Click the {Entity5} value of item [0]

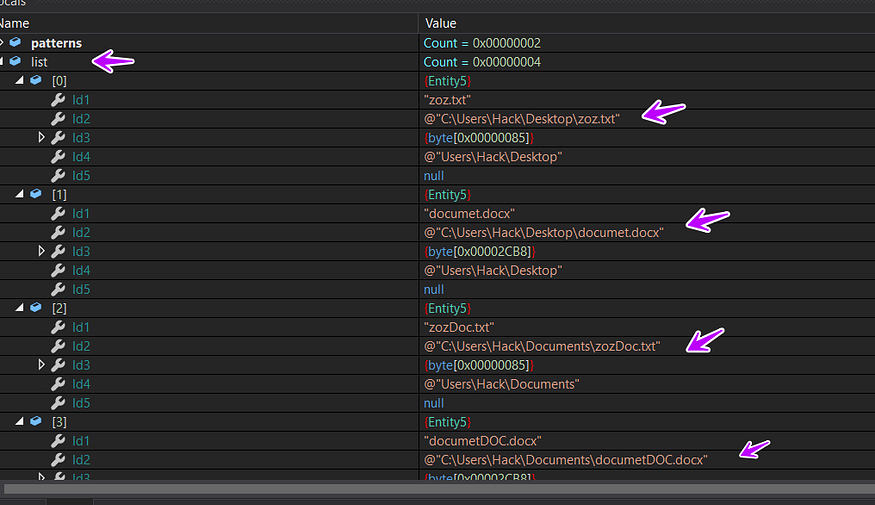click(448, 81)
